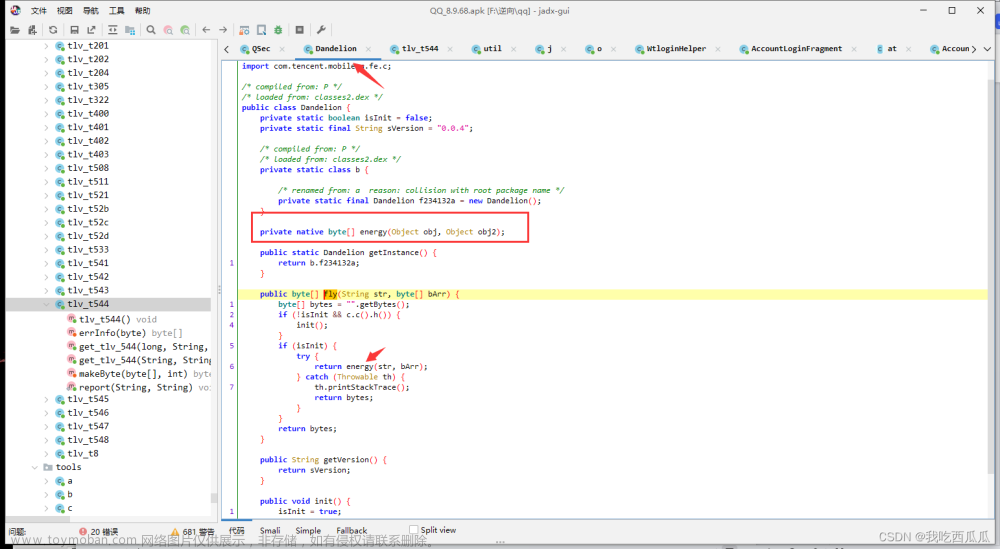Close the tlv_t544 tab
1000x549 pixels.
tap(450, 49)
